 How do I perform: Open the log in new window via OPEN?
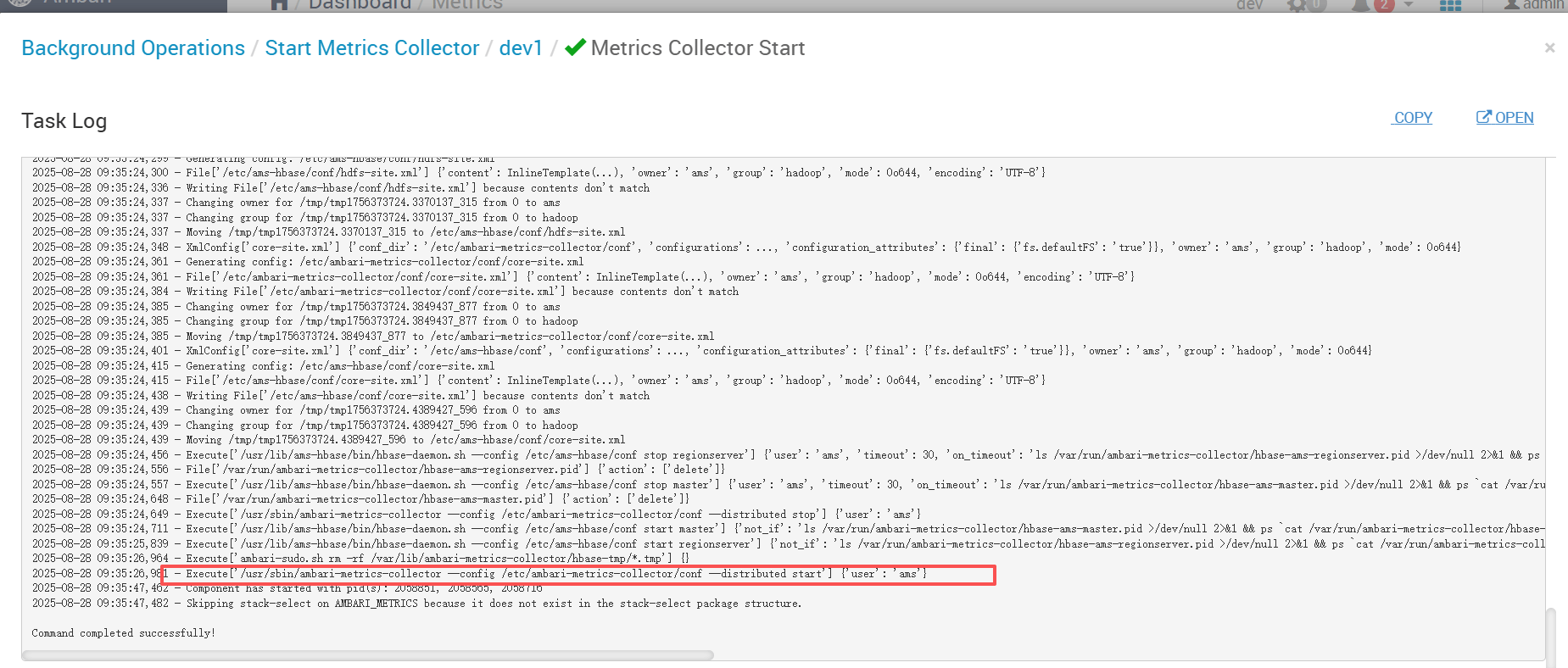[x=1505, y=118]
